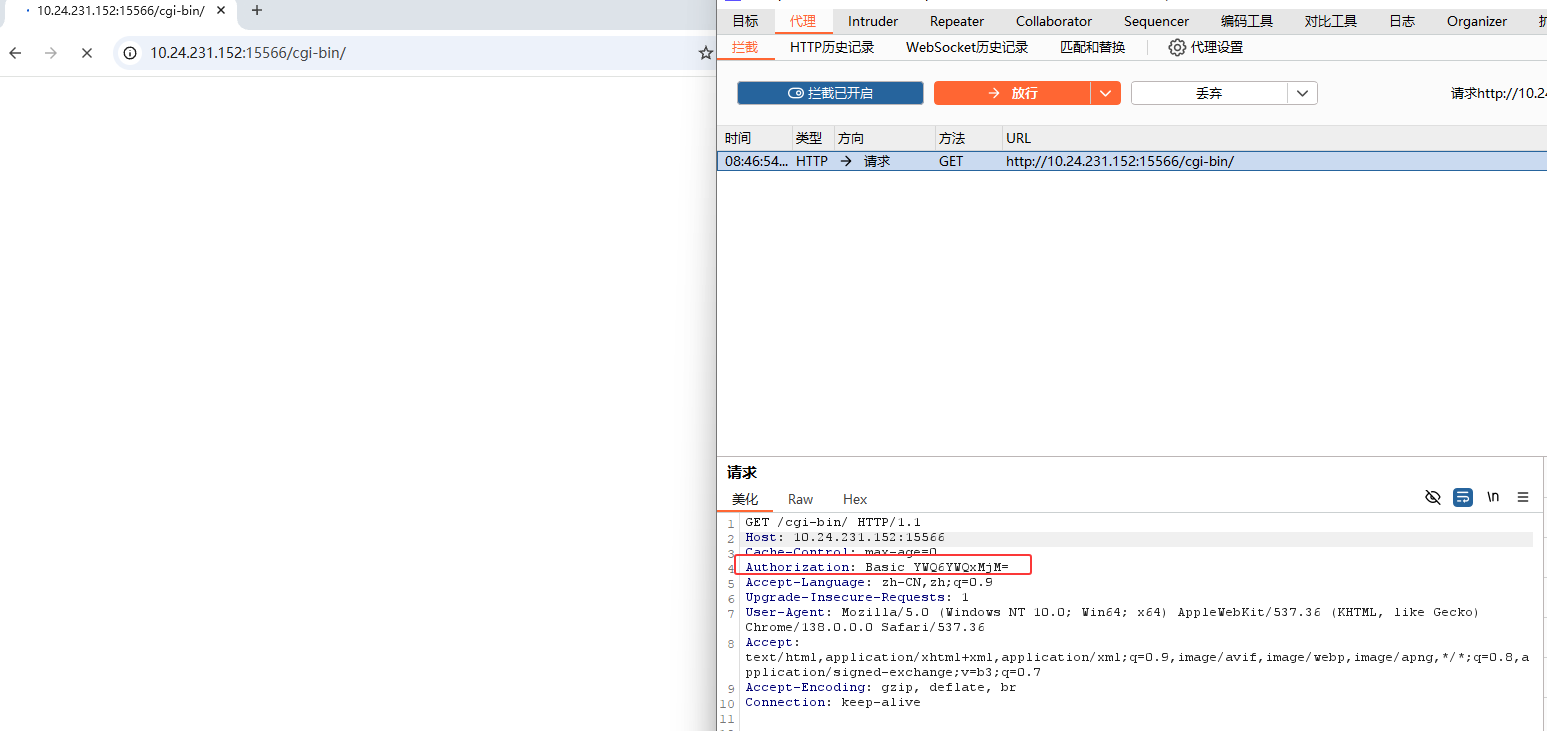Switch request view to Hex

click(x=855, y=499)
